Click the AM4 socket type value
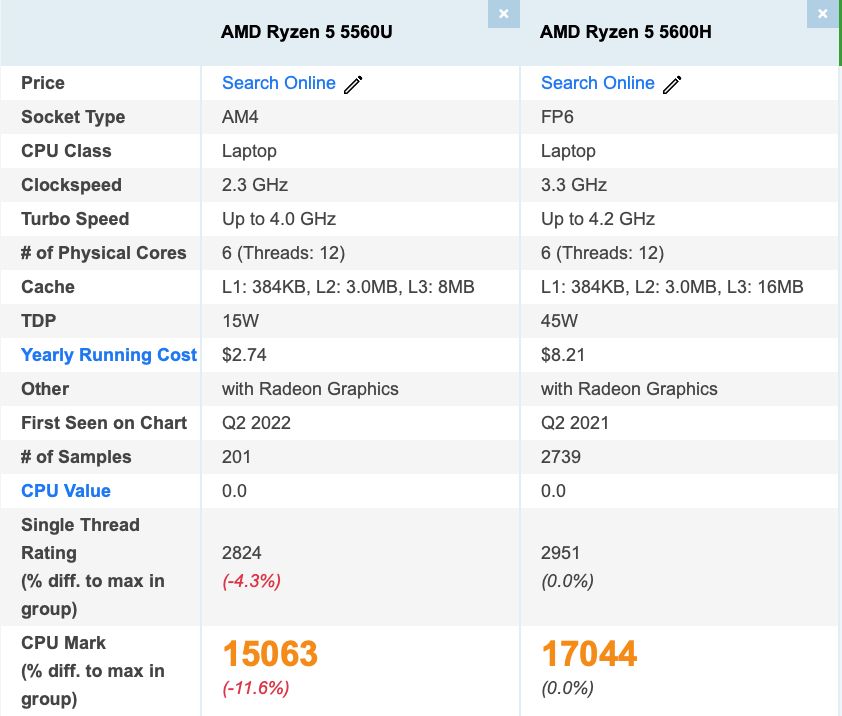Screen dimensions: 842x716 (x=240, y=117)
